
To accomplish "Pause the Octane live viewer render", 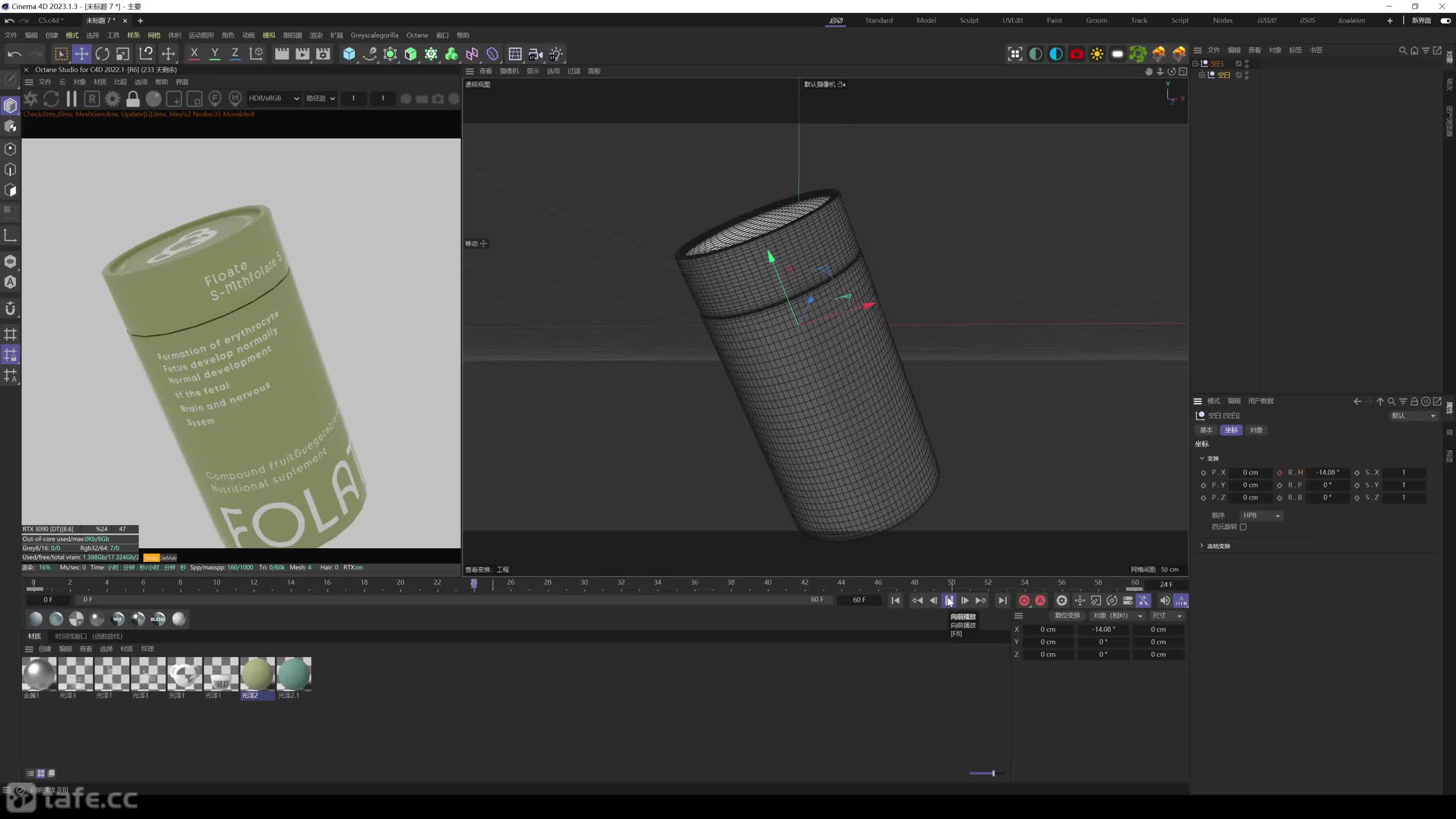I will click(x=72, y=99).
